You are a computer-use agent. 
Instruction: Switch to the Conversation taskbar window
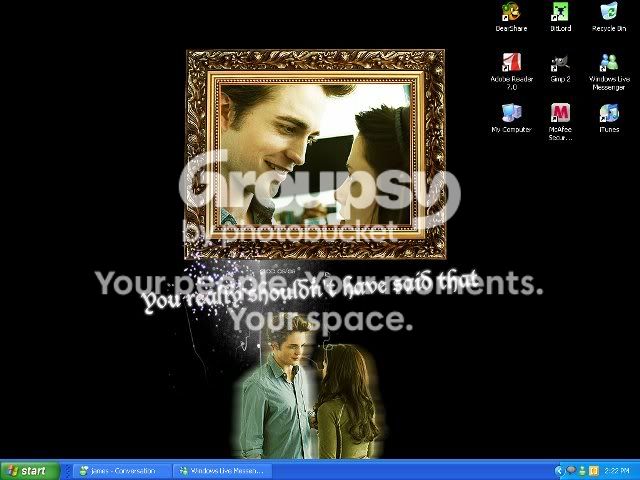[123, 471]
